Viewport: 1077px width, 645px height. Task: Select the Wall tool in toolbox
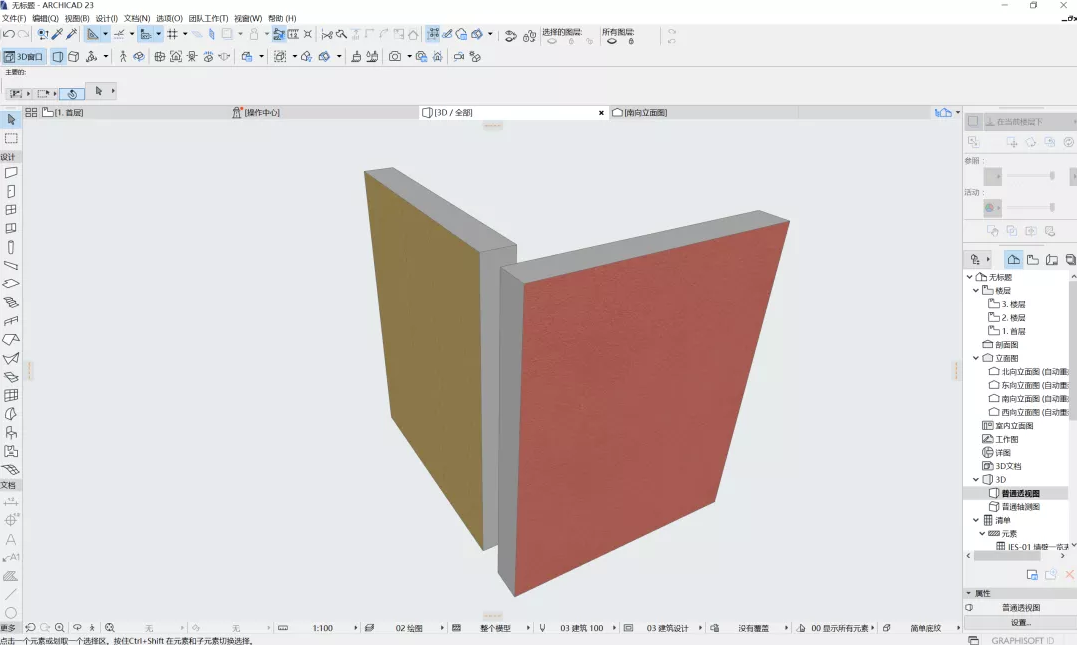coord(11,172)
